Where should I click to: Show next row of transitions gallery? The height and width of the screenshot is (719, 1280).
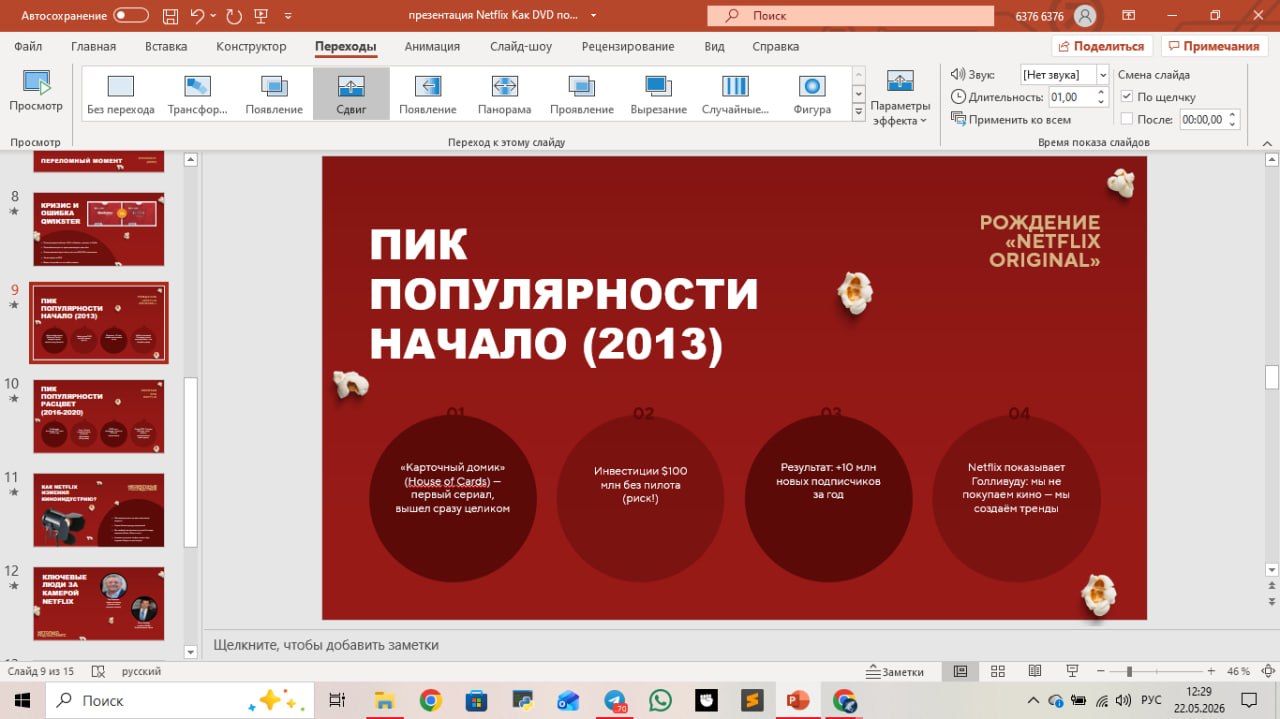click(x=858, y=94)
